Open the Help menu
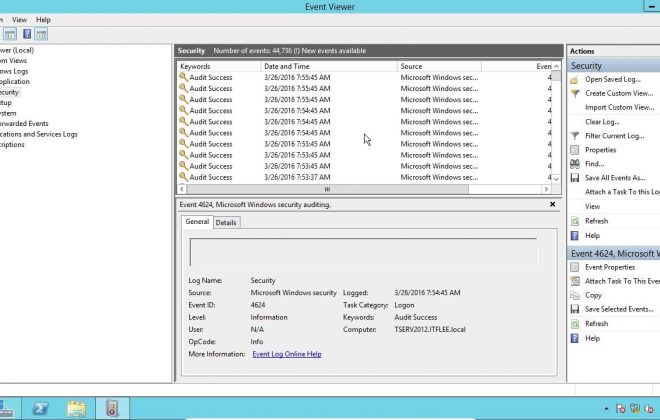Viewport: 660px width, 420px height. click(x=43, y=20)
